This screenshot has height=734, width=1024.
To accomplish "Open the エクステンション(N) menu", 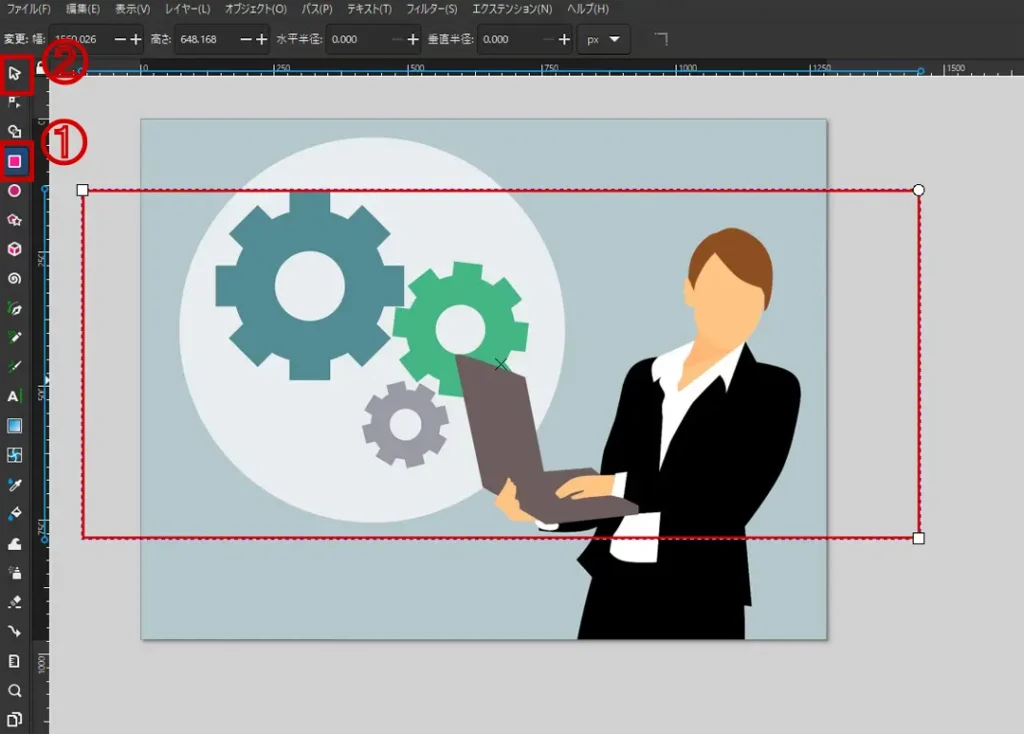I will click(x=511, y=9).
